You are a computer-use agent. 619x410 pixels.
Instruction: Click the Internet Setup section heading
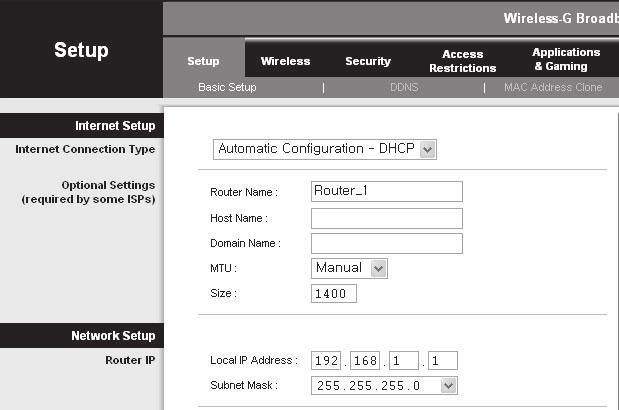click(x=115, y=125)
